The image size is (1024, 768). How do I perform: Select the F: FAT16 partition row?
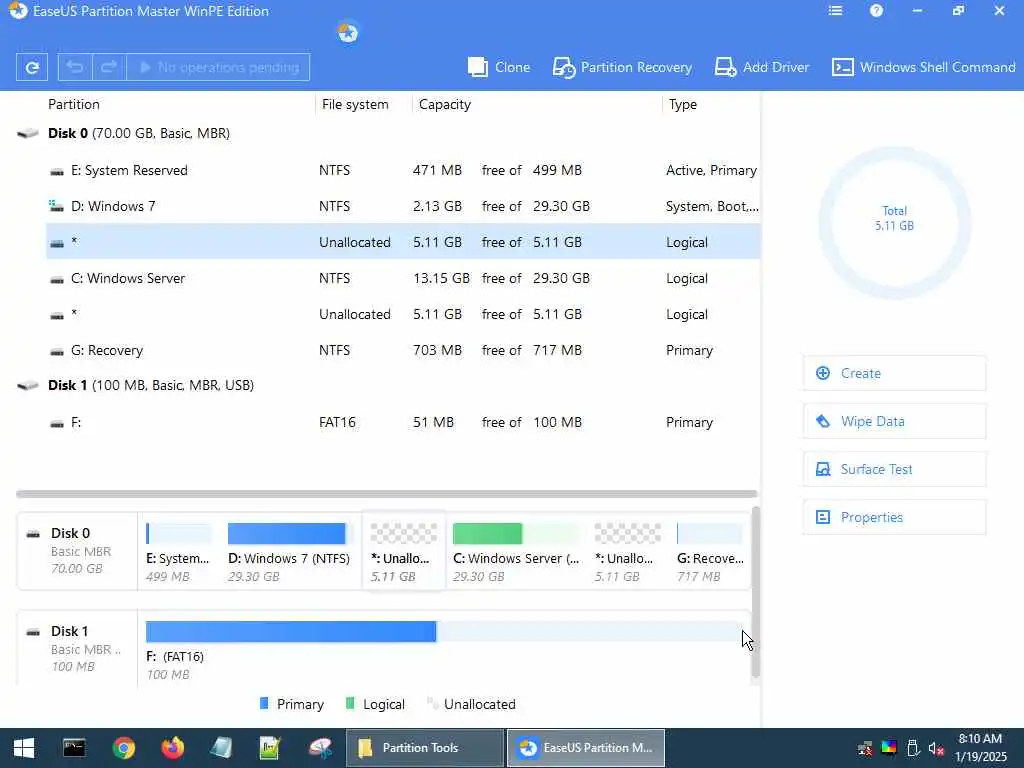[403, 423]
